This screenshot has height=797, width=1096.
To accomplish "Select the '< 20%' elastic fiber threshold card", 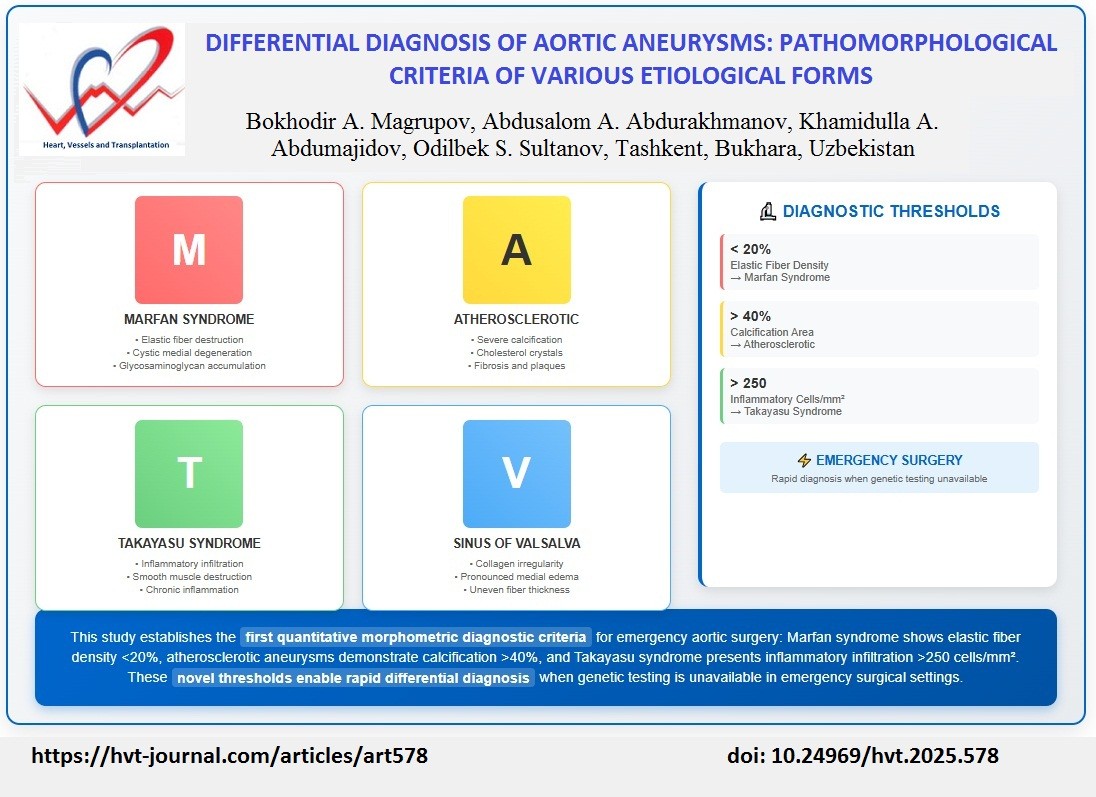I will [879, 262].
